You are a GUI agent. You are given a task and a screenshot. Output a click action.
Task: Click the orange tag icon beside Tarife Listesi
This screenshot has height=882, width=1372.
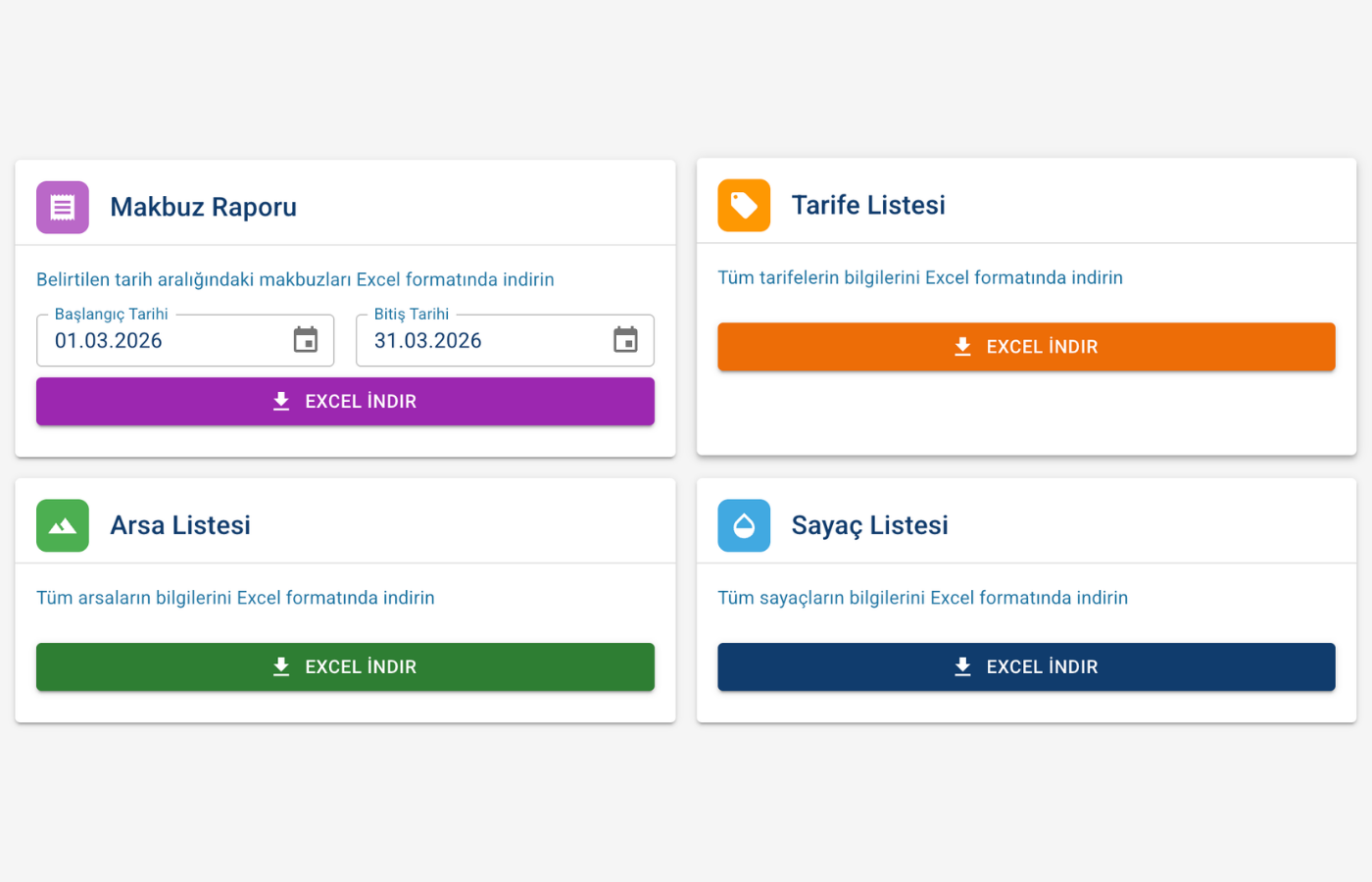click(x=744, y=205)
